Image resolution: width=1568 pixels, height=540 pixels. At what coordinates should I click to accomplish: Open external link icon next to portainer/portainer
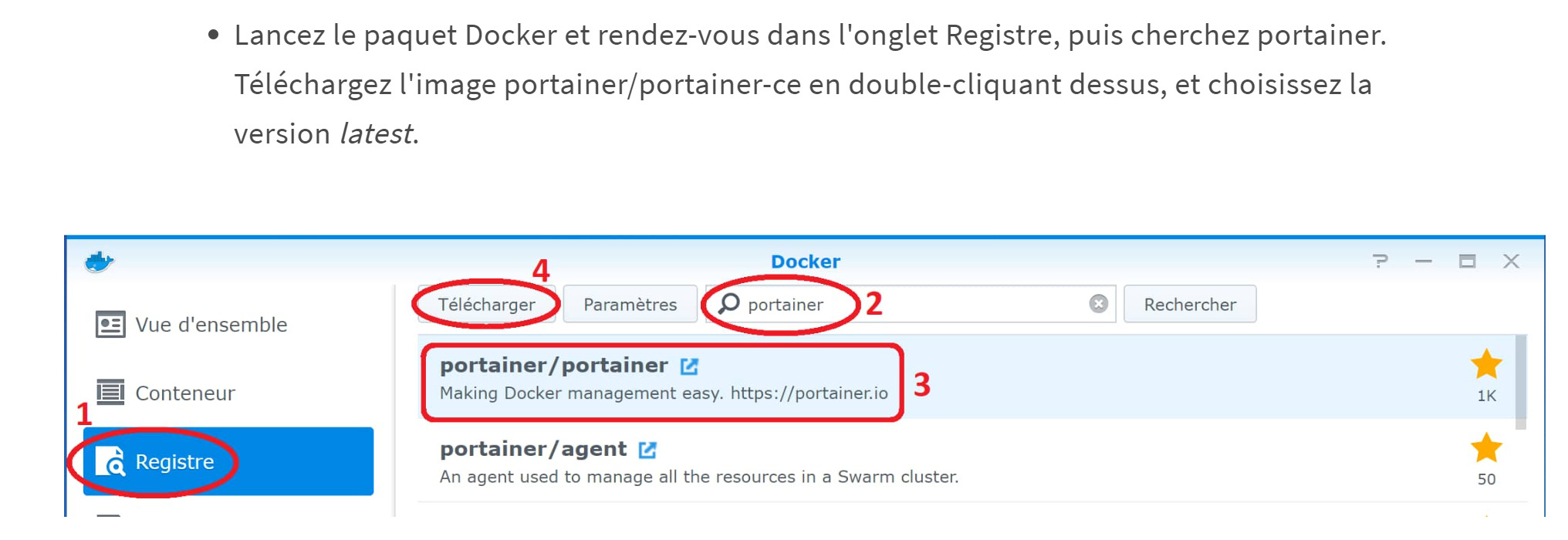[x=689, y=366]
